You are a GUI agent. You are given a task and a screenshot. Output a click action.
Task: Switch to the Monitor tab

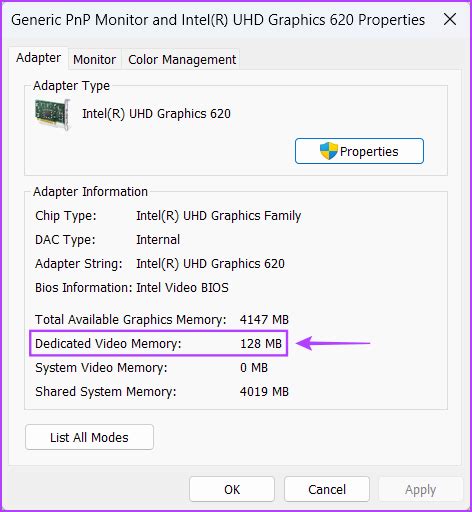click(x=95, y=60)
